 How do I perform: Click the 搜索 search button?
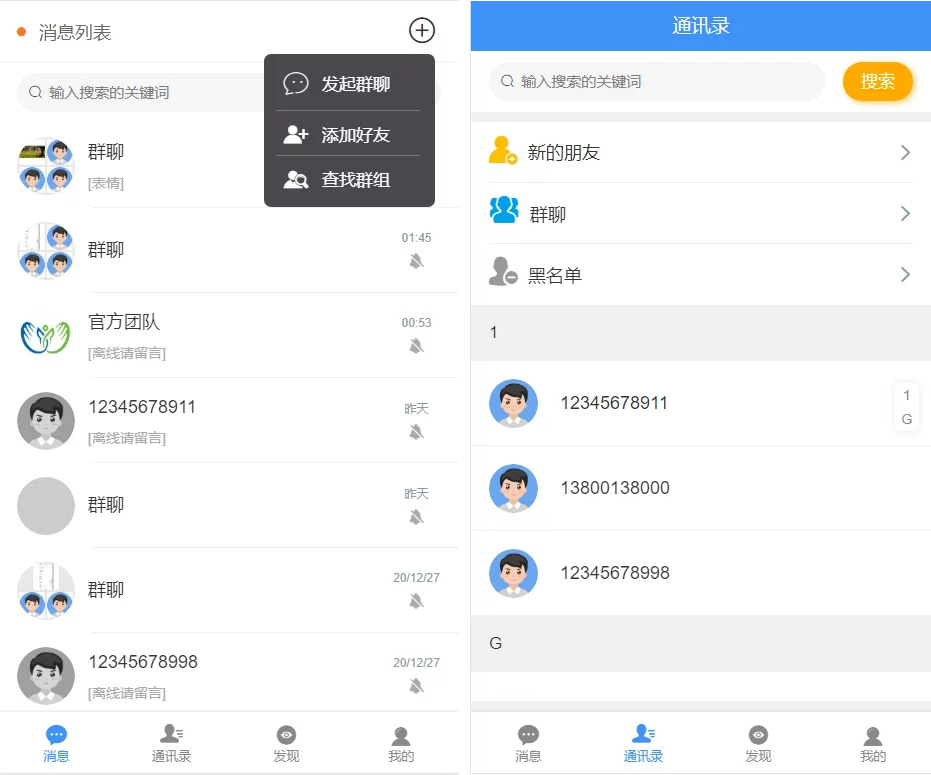877,82
